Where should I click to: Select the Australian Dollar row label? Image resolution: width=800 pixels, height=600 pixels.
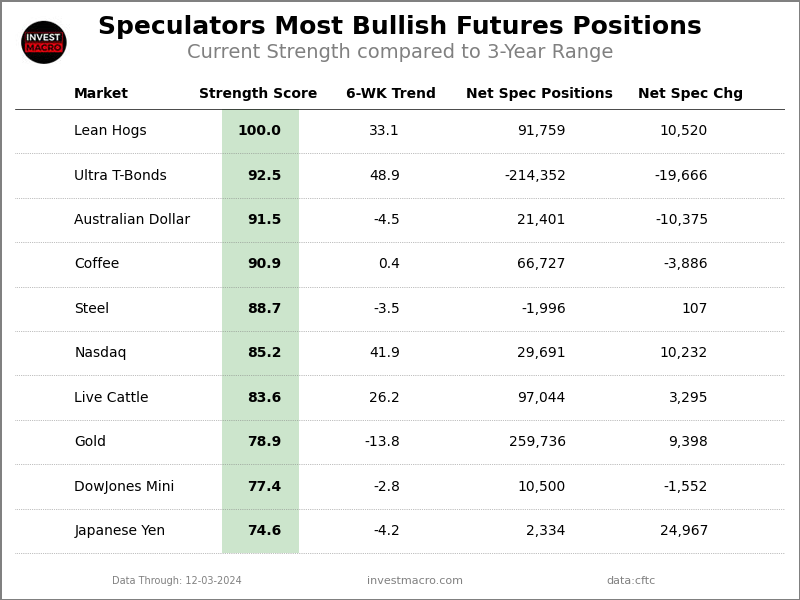(x=132, y=220)
